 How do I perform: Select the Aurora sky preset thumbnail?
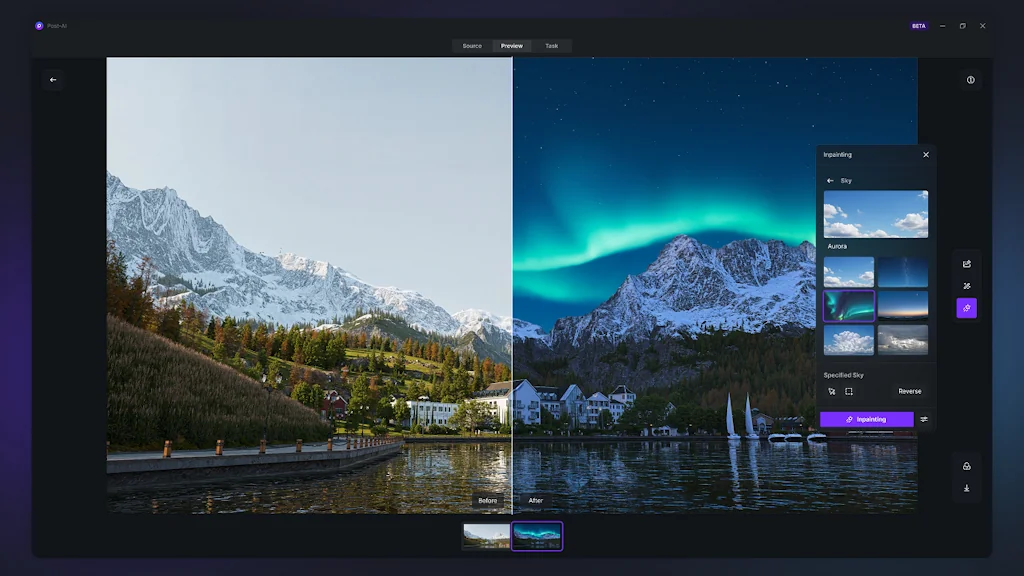[x=849, y=306]
